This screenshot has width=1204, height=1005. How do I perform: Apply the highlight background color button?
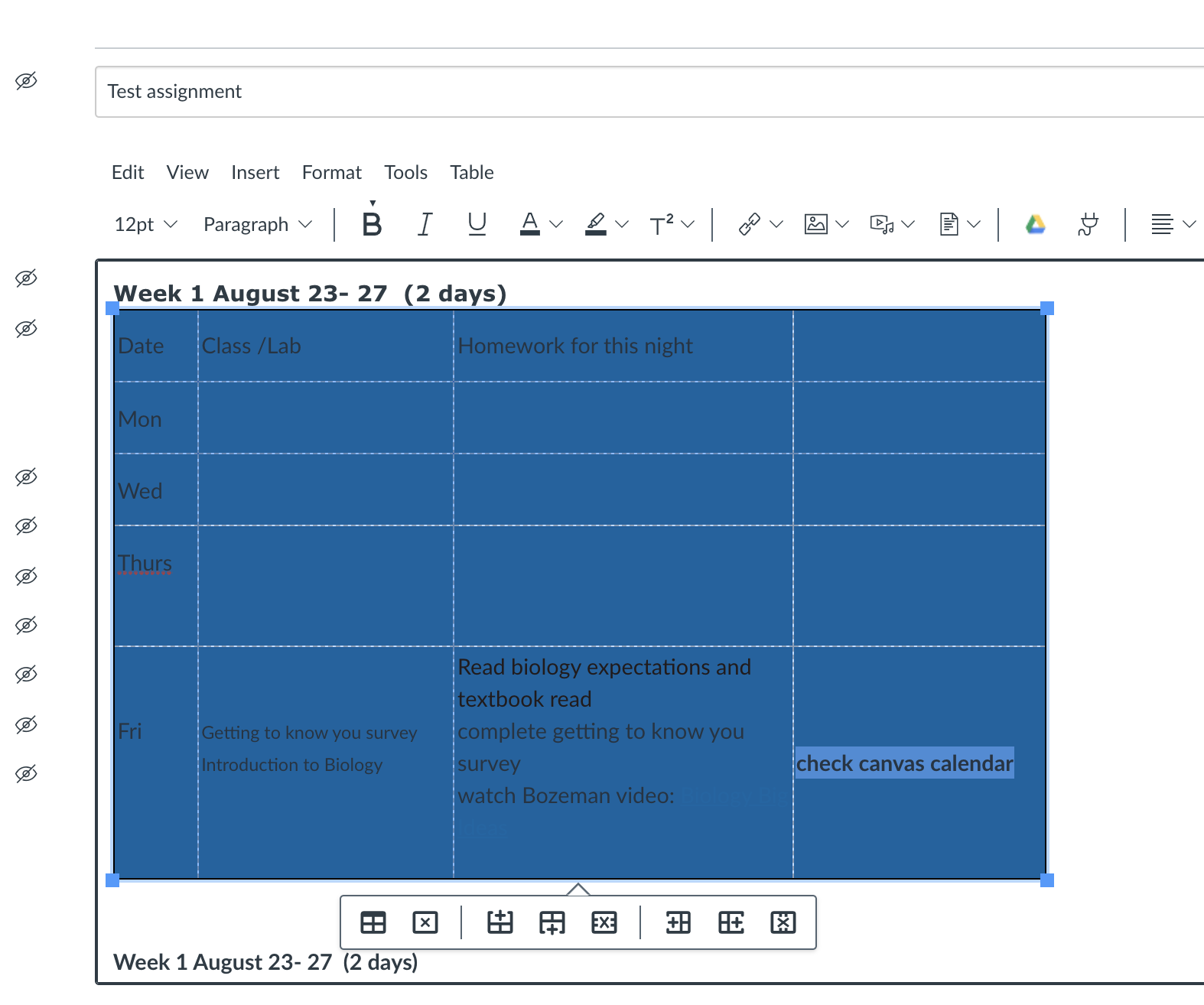tap(595, 224)
